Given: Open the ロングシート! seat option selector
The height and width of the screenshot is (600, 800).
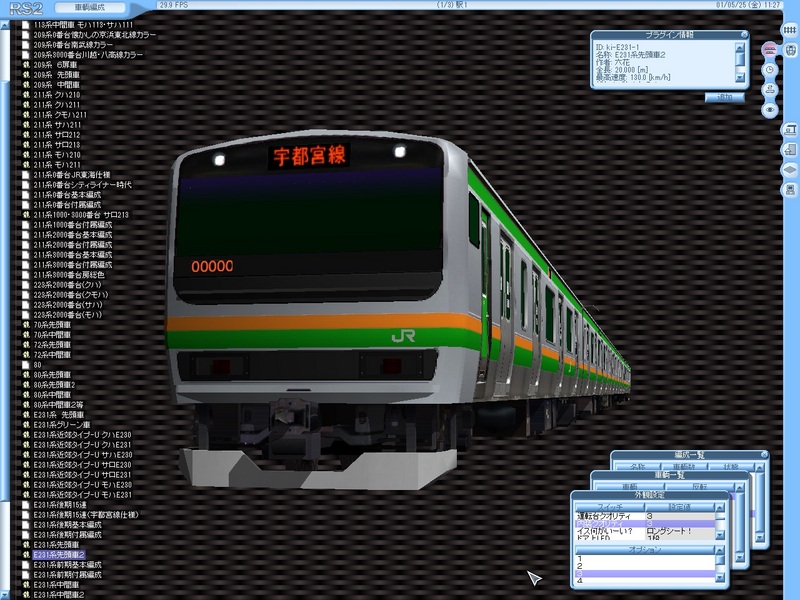Looking at the screenshot, I should click(x=668, y=530).
